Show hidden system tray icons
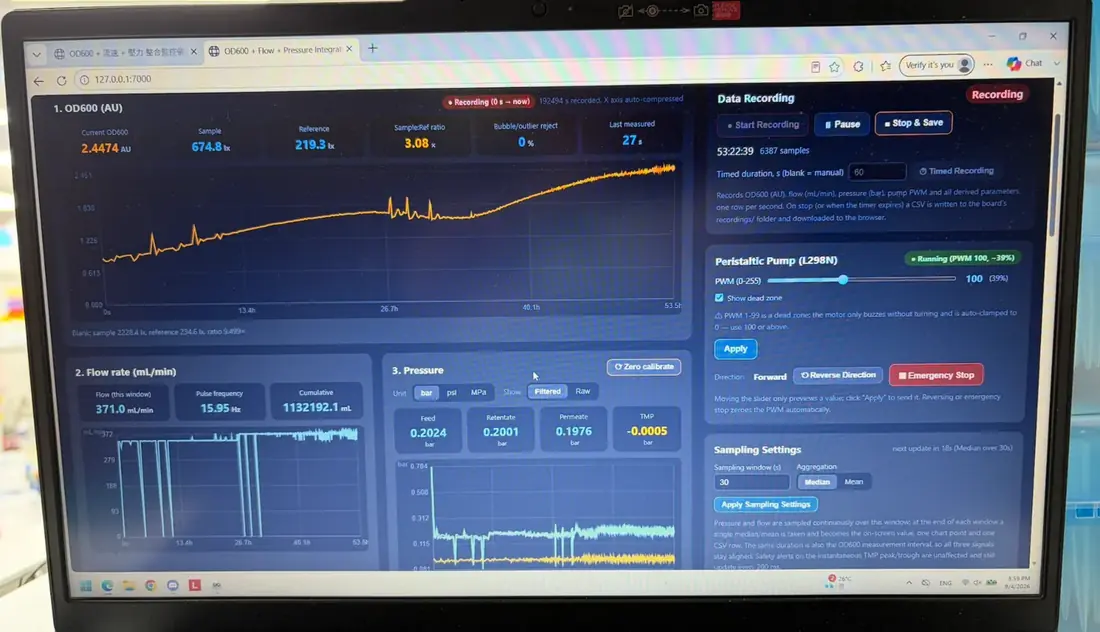Screen dimensions: 1100x632 click(x=909, y=583)
